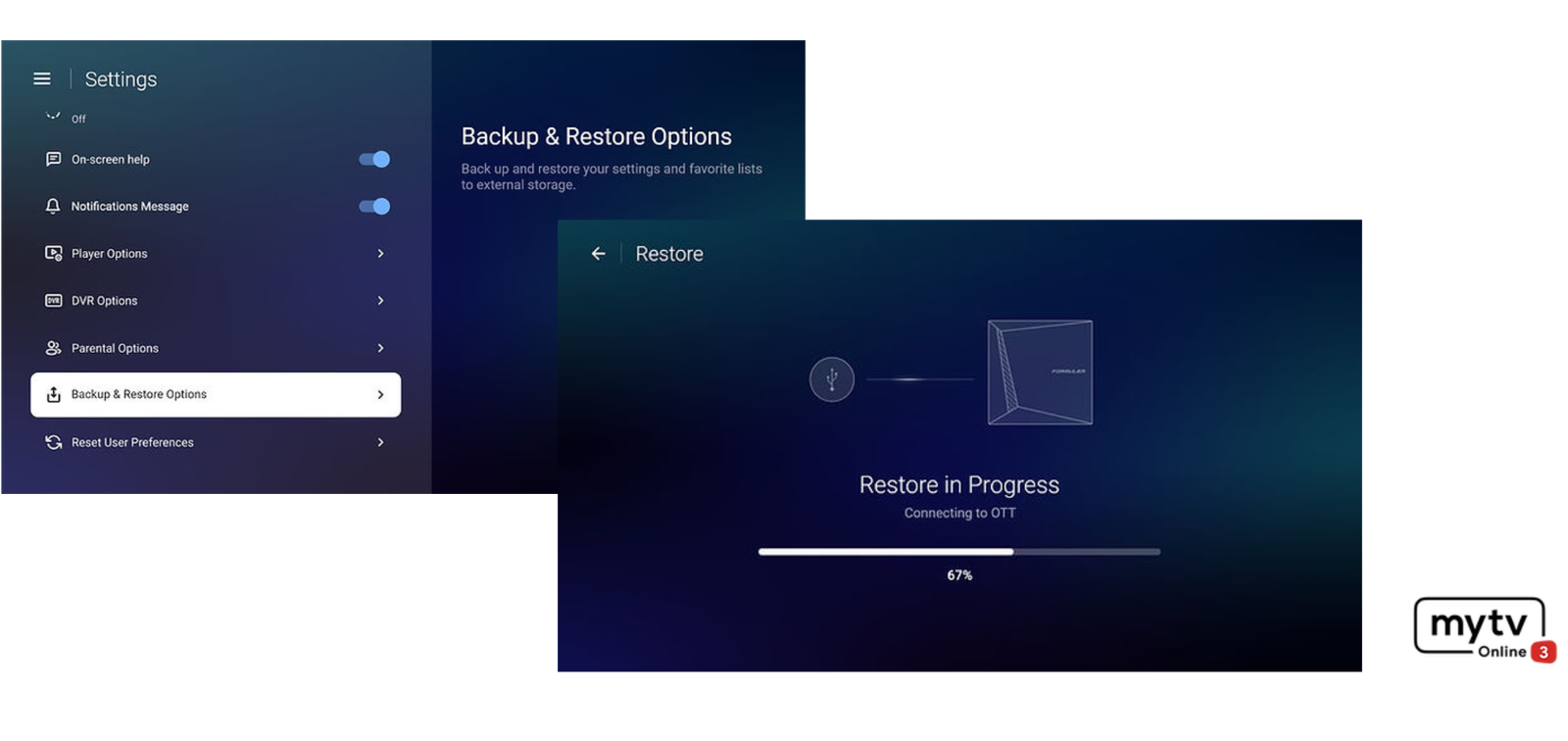Click the Player Options icon
1568x741 pixels.
click(53, 253)
